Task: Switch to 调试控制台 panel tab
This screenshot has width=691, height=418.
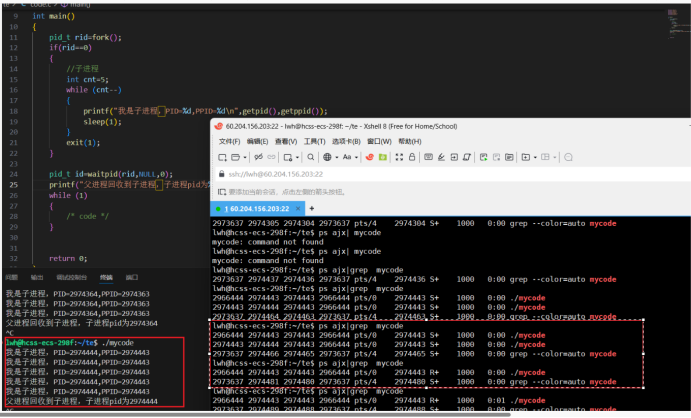Action: [72, 277]
